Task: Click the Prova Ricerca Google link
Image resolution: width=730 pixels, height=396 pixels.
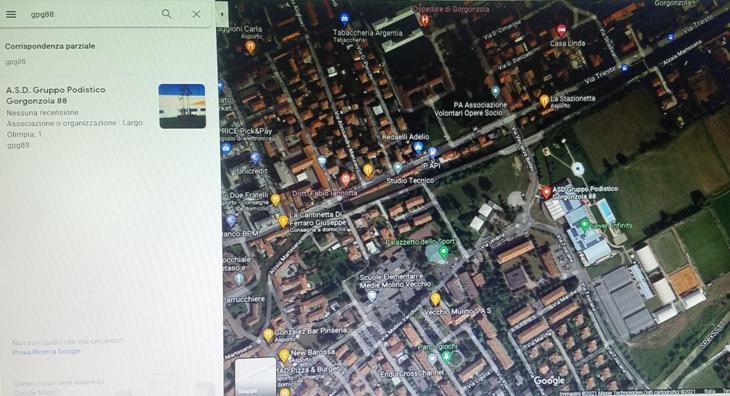Action: click(x=46, y=351)
